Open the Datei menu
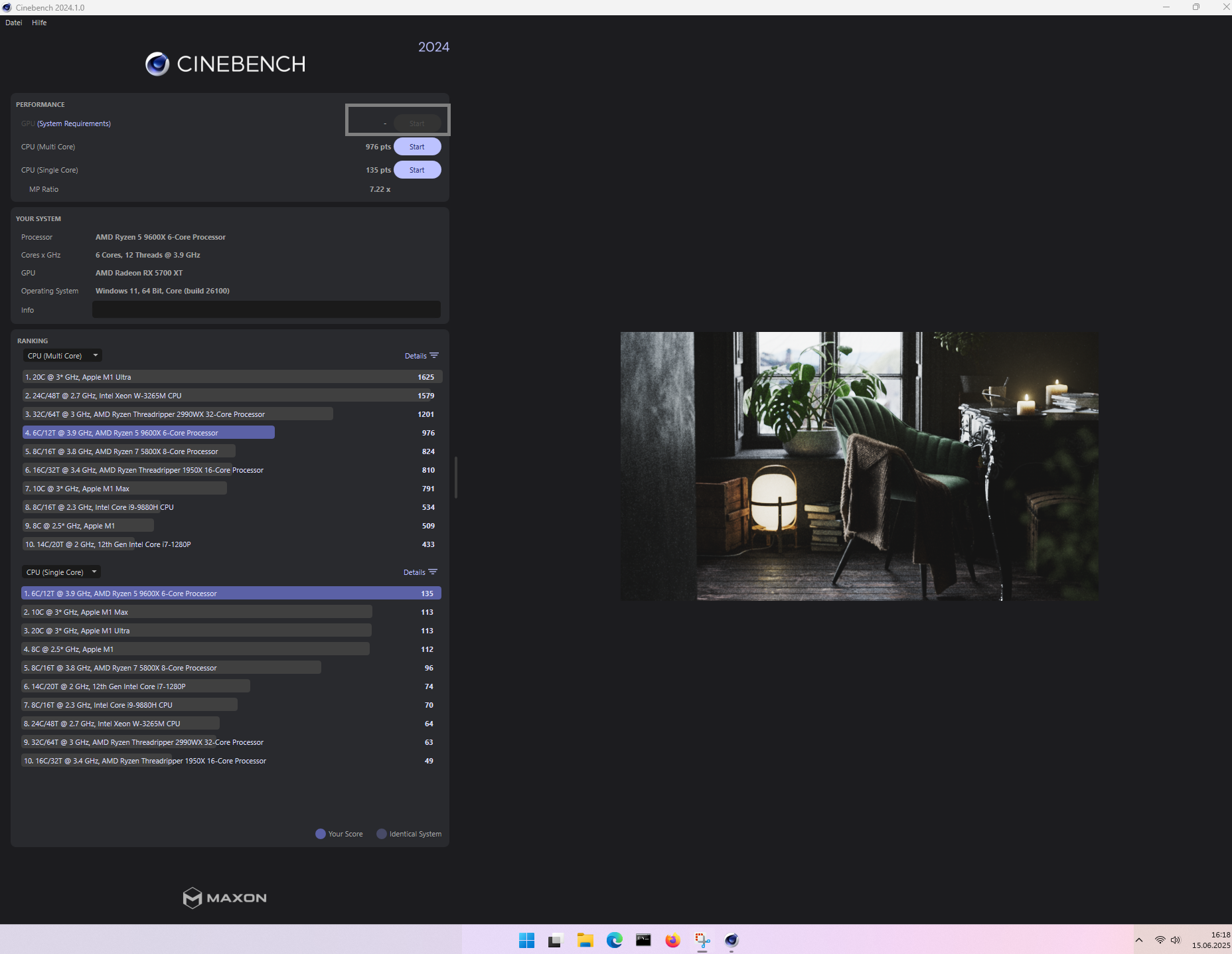The height and width of the screenshot is (954, 1232). 13,23
